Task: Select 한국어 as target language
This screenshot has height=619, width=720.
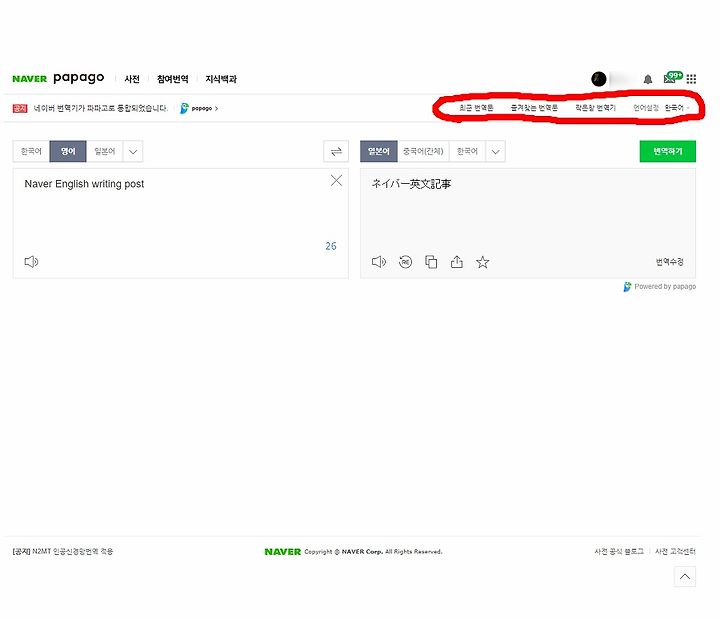Action: pos(467,151)
